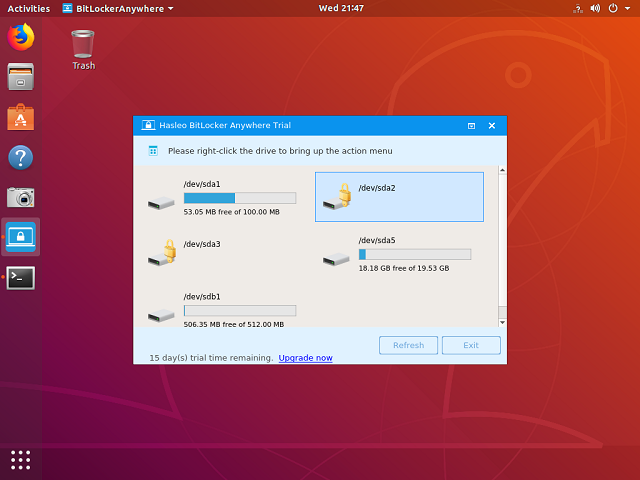Click the Upgrade now link

pyautogui.click(x=305, y=357)
